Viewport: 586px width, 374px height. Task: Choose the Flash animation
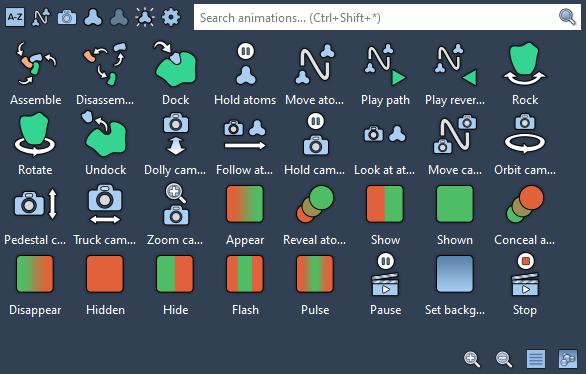(x=245, y=274)
